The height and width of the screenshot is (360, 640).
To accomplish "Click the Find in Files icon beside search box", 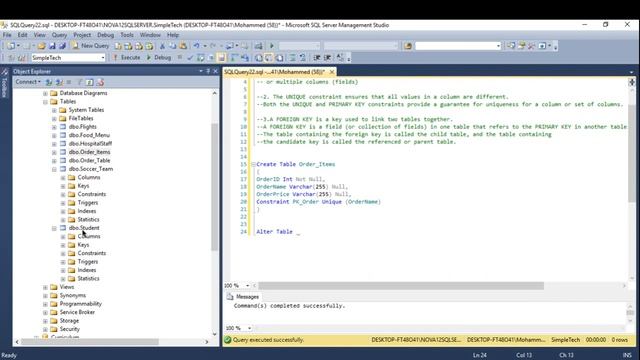I will click(408, 46).
